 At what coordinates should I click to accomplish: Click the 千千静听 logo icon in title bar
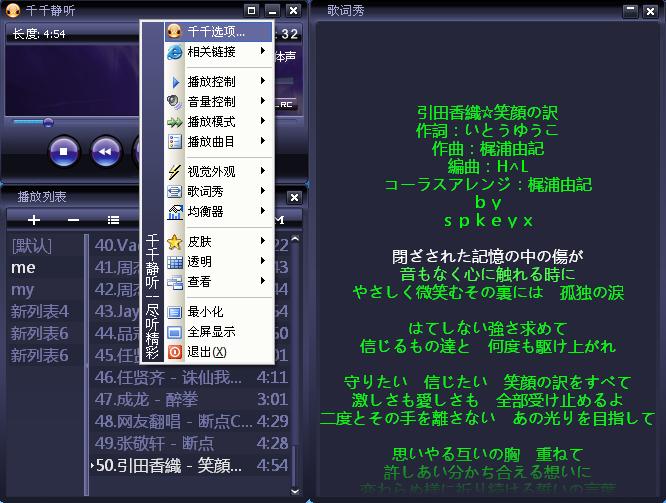(x=13, y=10)
